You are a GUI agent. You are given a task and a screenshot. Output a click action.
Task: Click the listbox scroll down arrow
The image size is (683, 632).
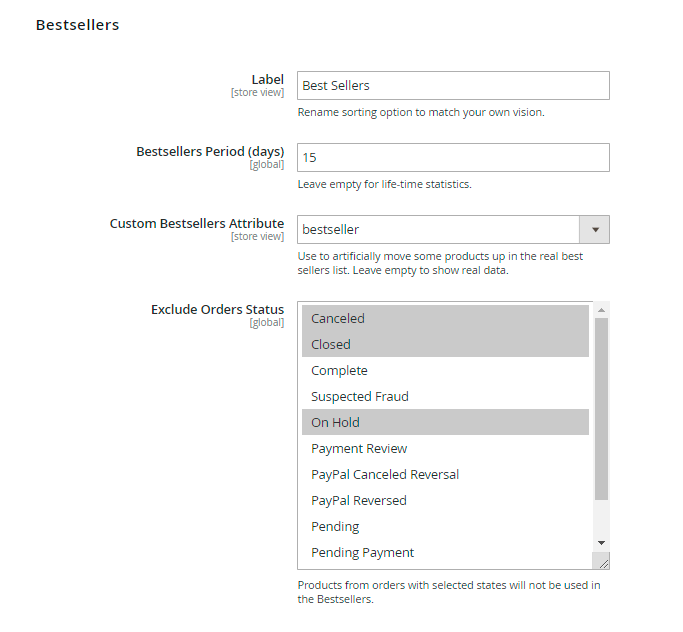601,542
